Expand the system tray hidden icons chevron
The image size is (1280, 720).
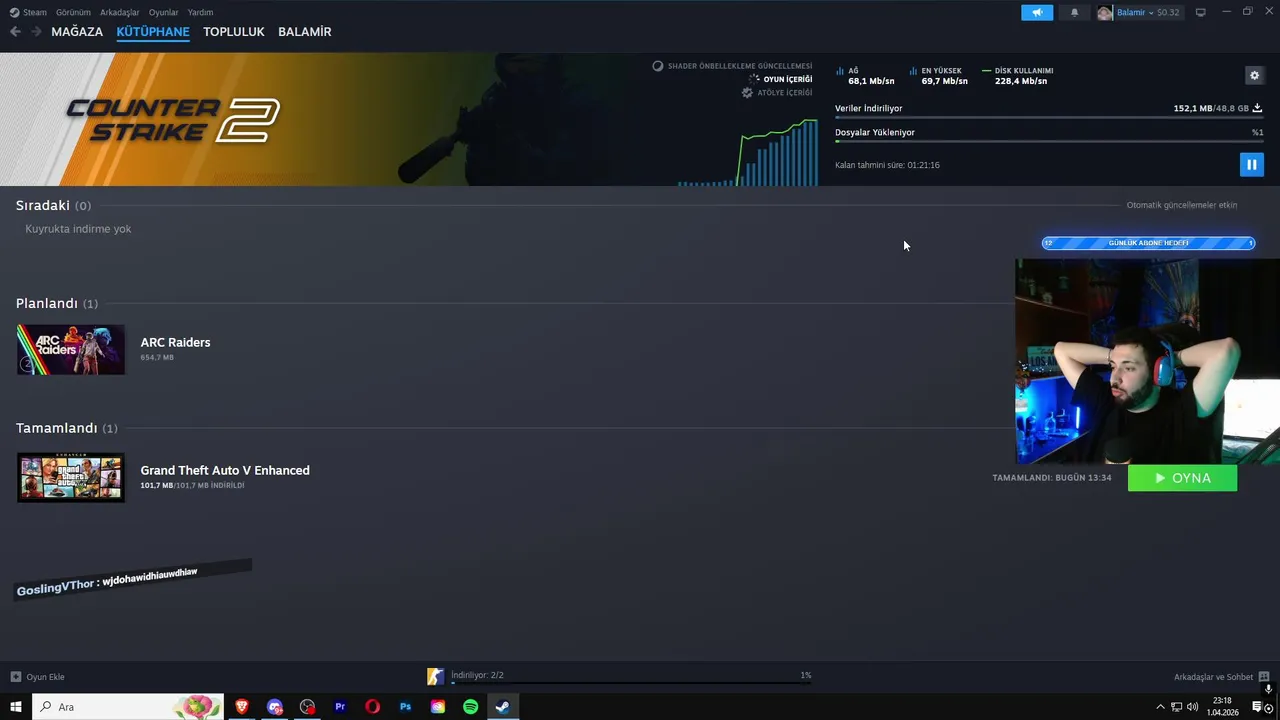tap(1160, 707)
